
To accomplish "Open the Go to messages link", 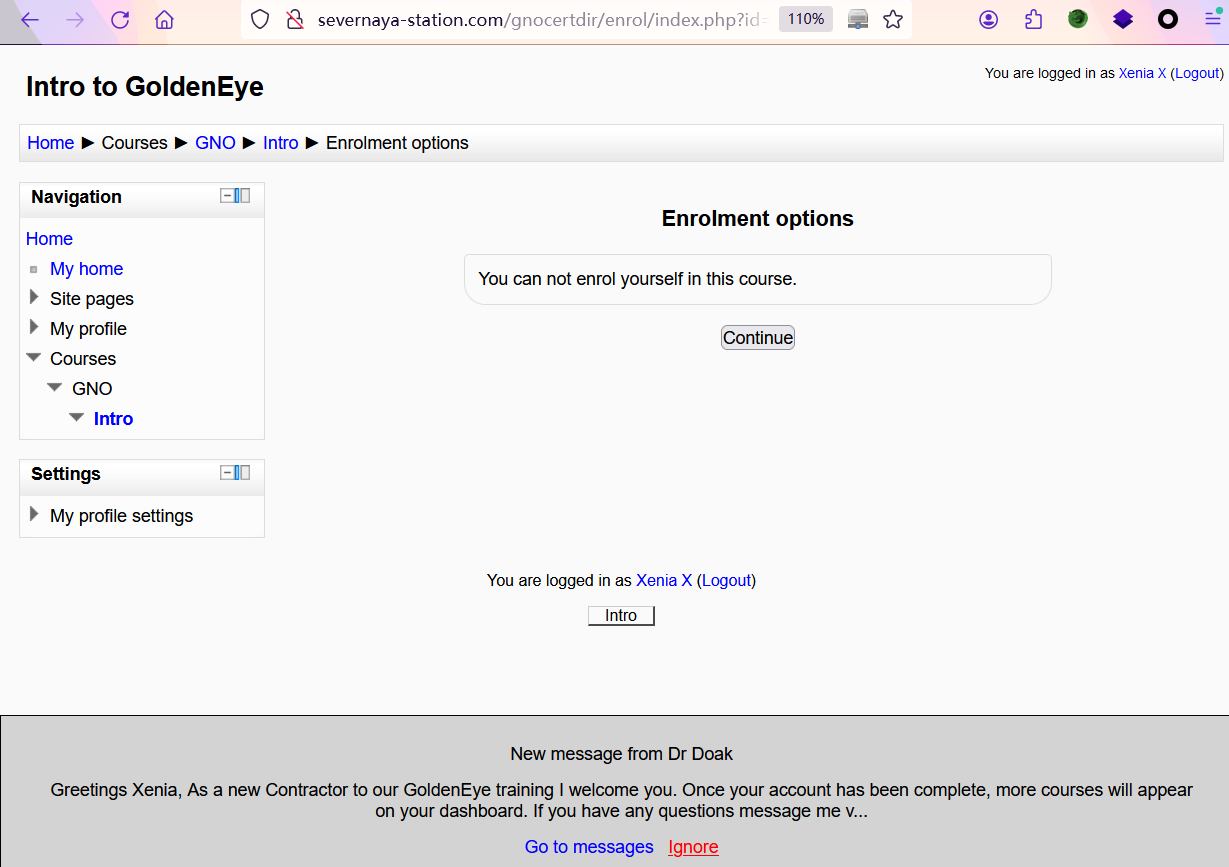I will click(x=589, y=847).
